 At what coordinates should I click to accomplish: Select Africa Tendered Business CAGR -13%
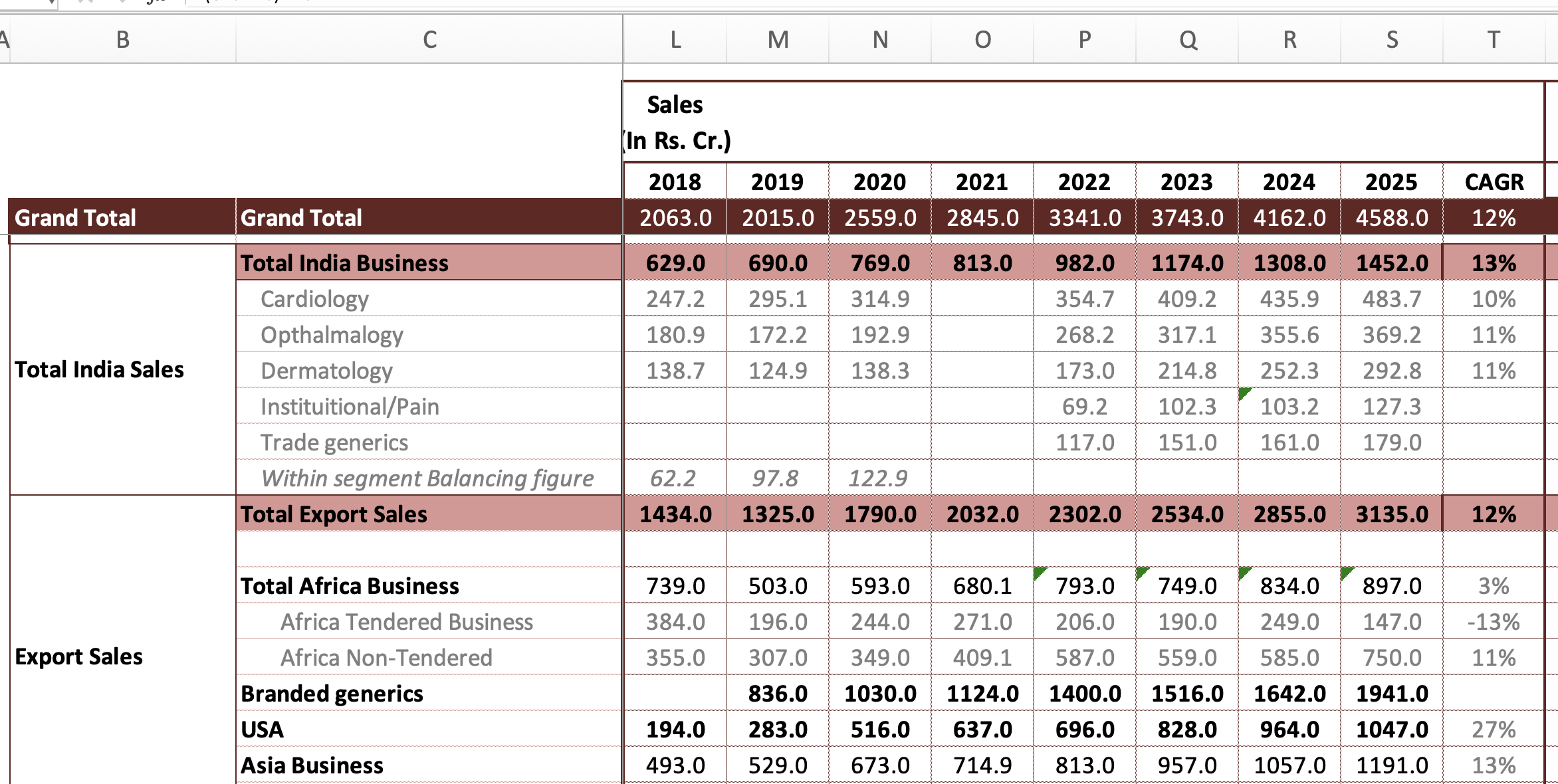pos(1494,622)
